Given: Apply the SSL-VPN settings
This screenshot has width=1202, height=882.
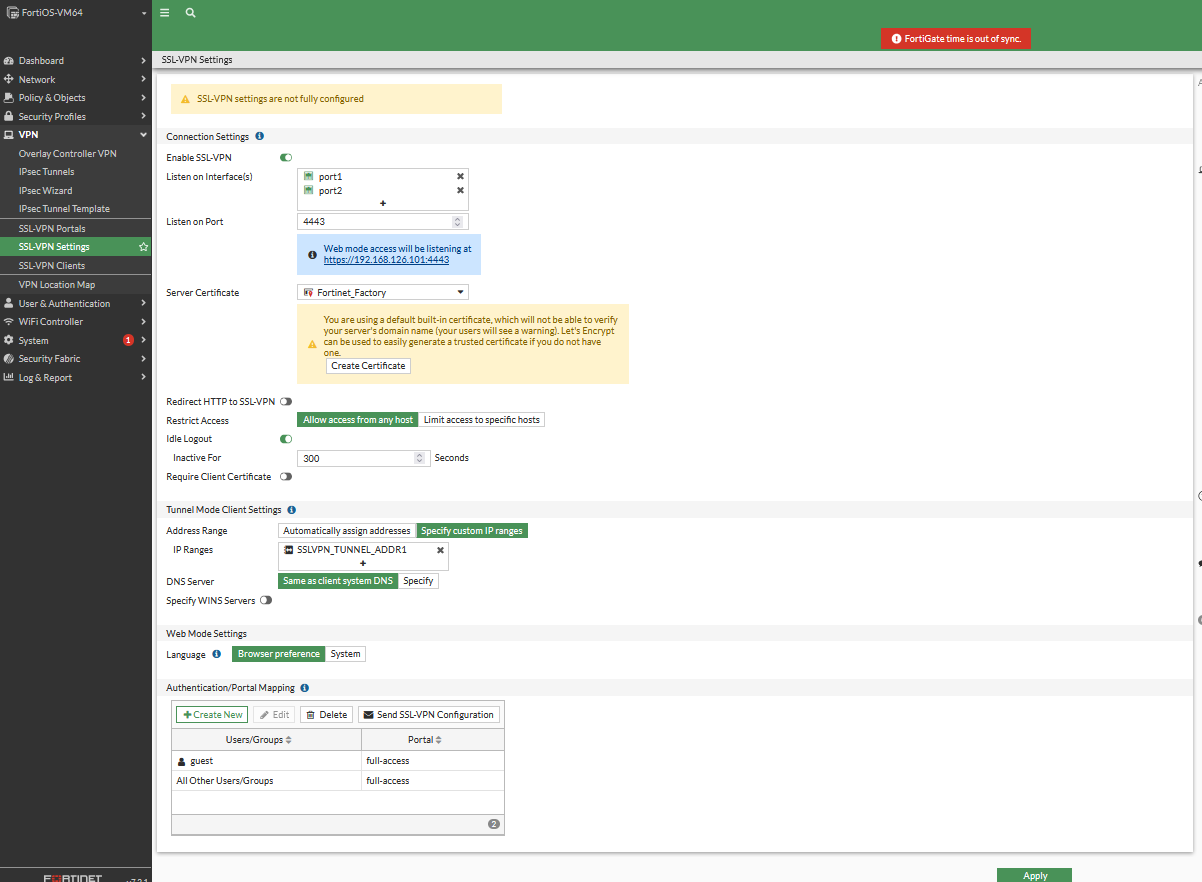Looking at the screenshot, I should point(1034,875).
